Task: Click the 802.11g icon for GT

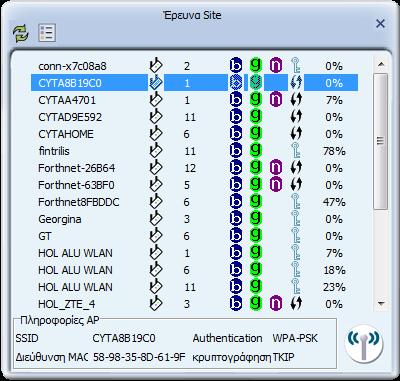Action: point(255,236)
